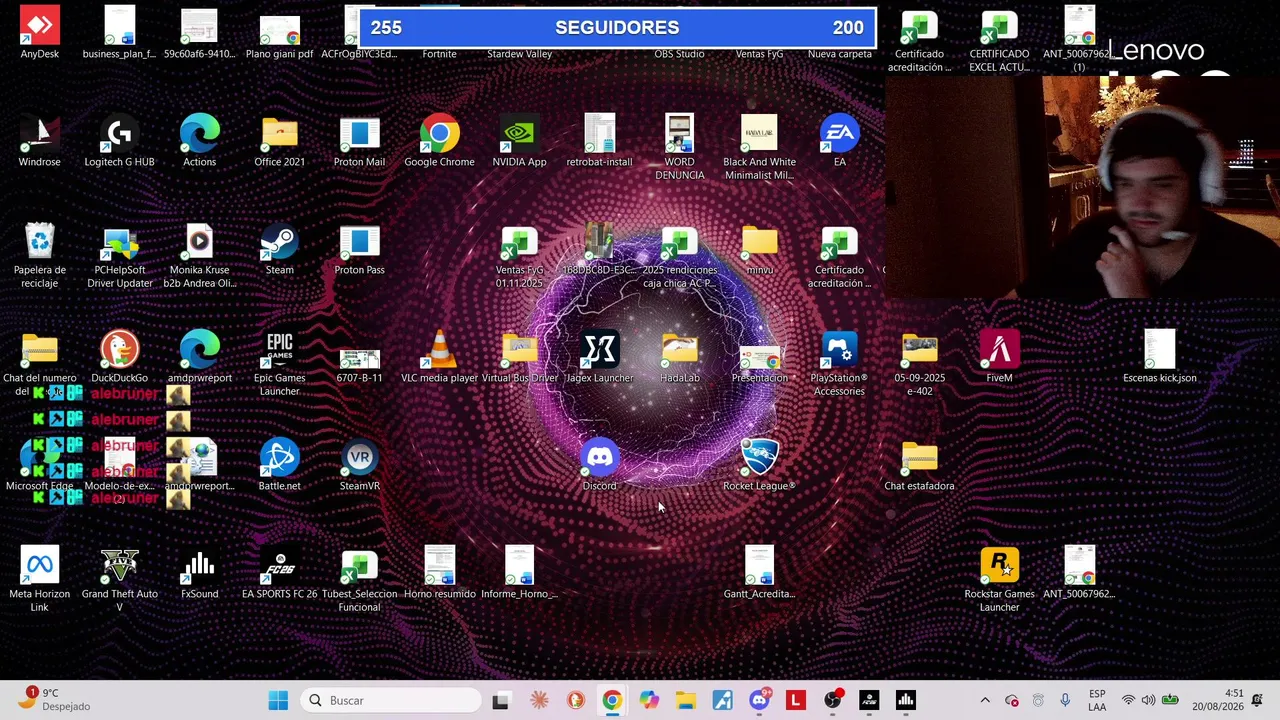Open the clock and calendar flyout
1280x720 pixels.
click(x=1217, y=700)
